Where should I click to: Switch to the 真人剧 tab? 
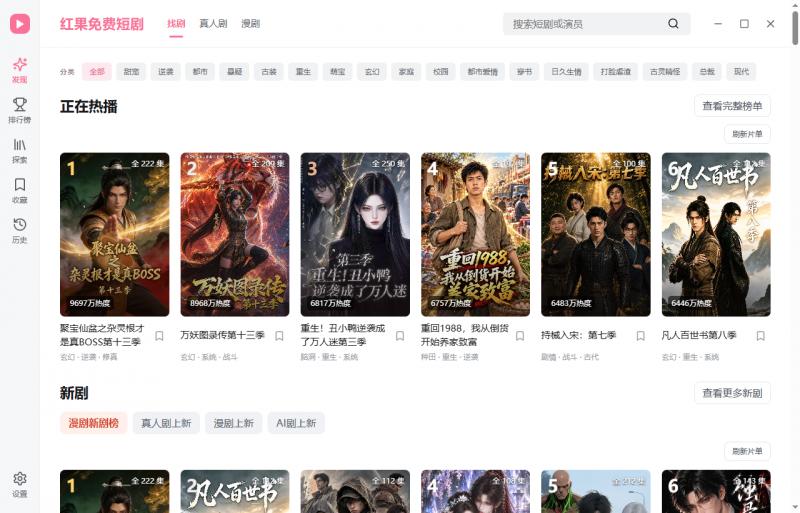tap(213, 23)
